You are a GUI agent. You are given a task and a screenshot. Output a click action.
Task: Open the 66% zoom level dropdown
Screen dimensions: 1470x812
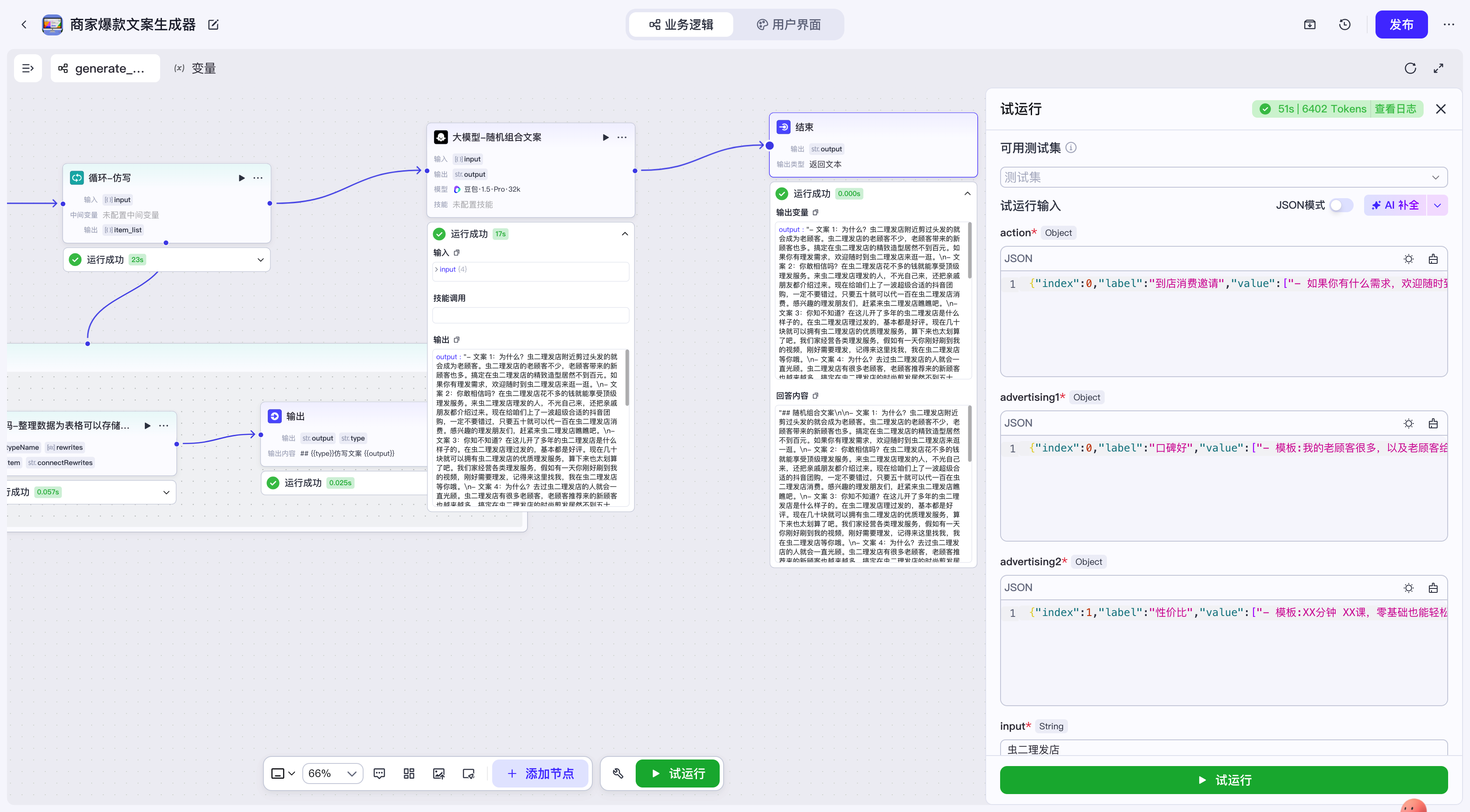pyautogui.click(x=332, y=773)
